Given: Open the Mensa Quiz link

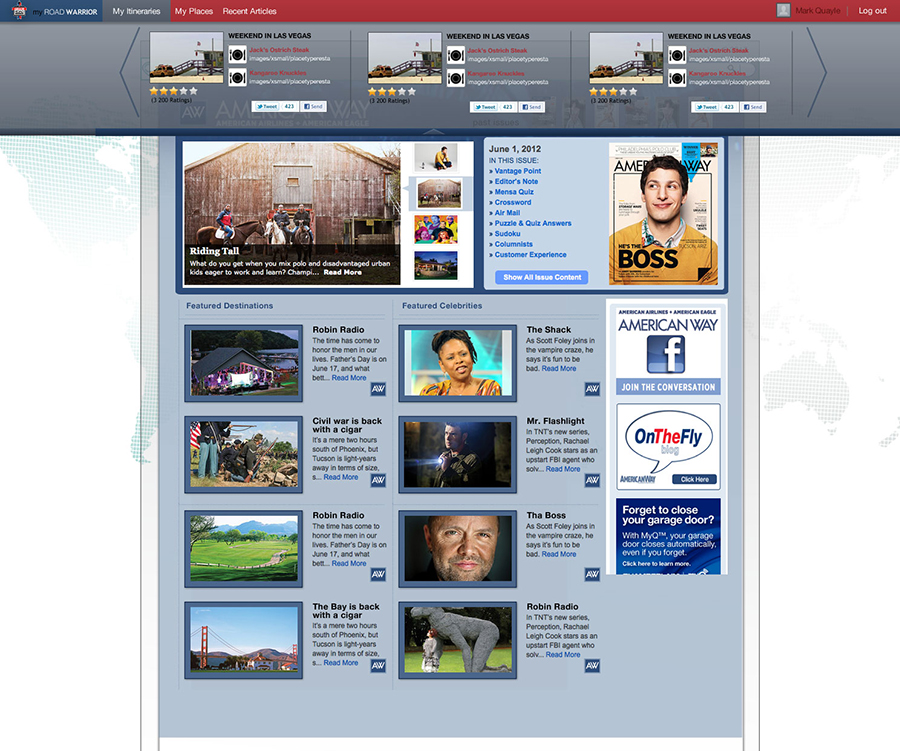Looking at the screenshot, I should point(513,192).
